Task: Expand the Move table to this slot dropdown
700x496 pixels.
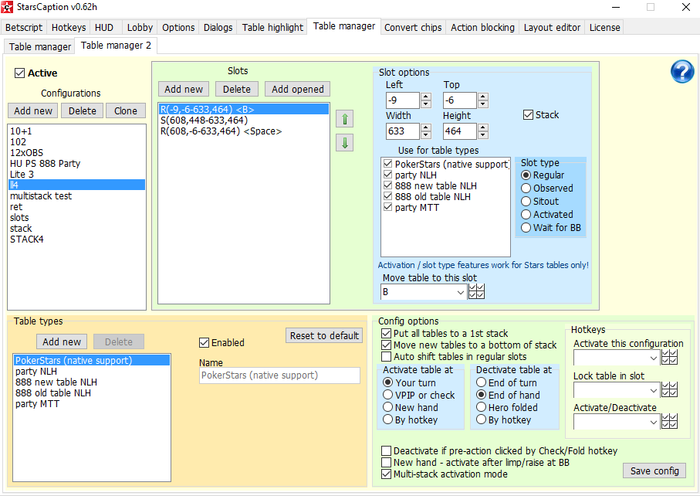Action: (x=459, y=292)
